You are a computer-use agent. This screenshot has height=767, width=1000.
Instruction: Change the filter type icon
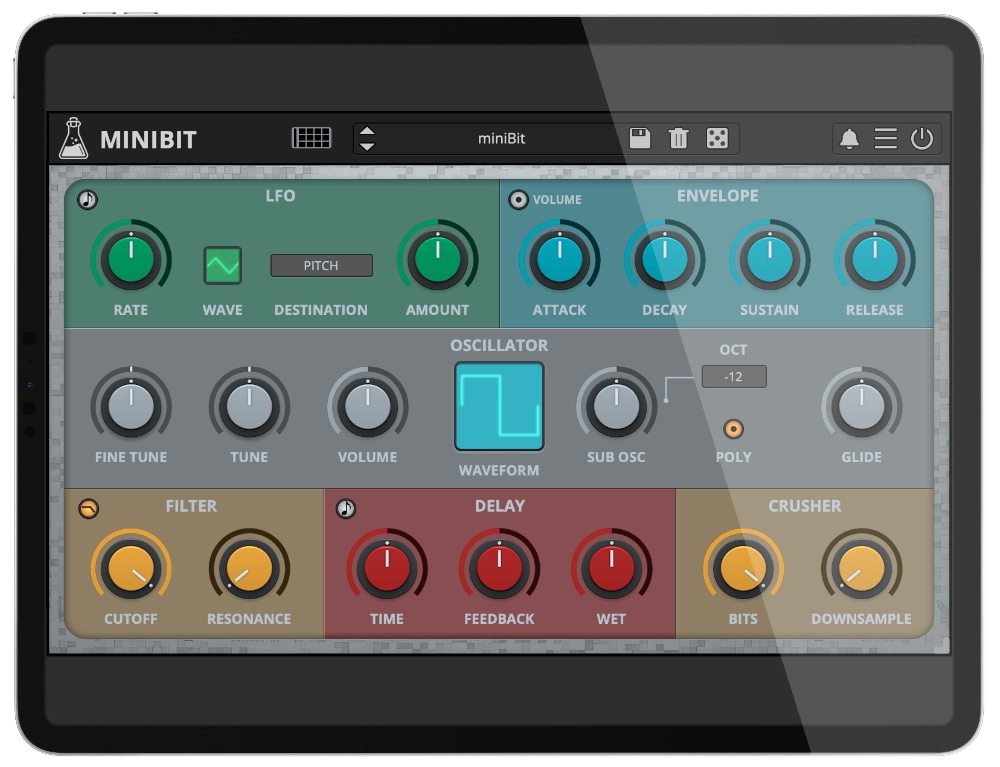click(x=88, y=509)
